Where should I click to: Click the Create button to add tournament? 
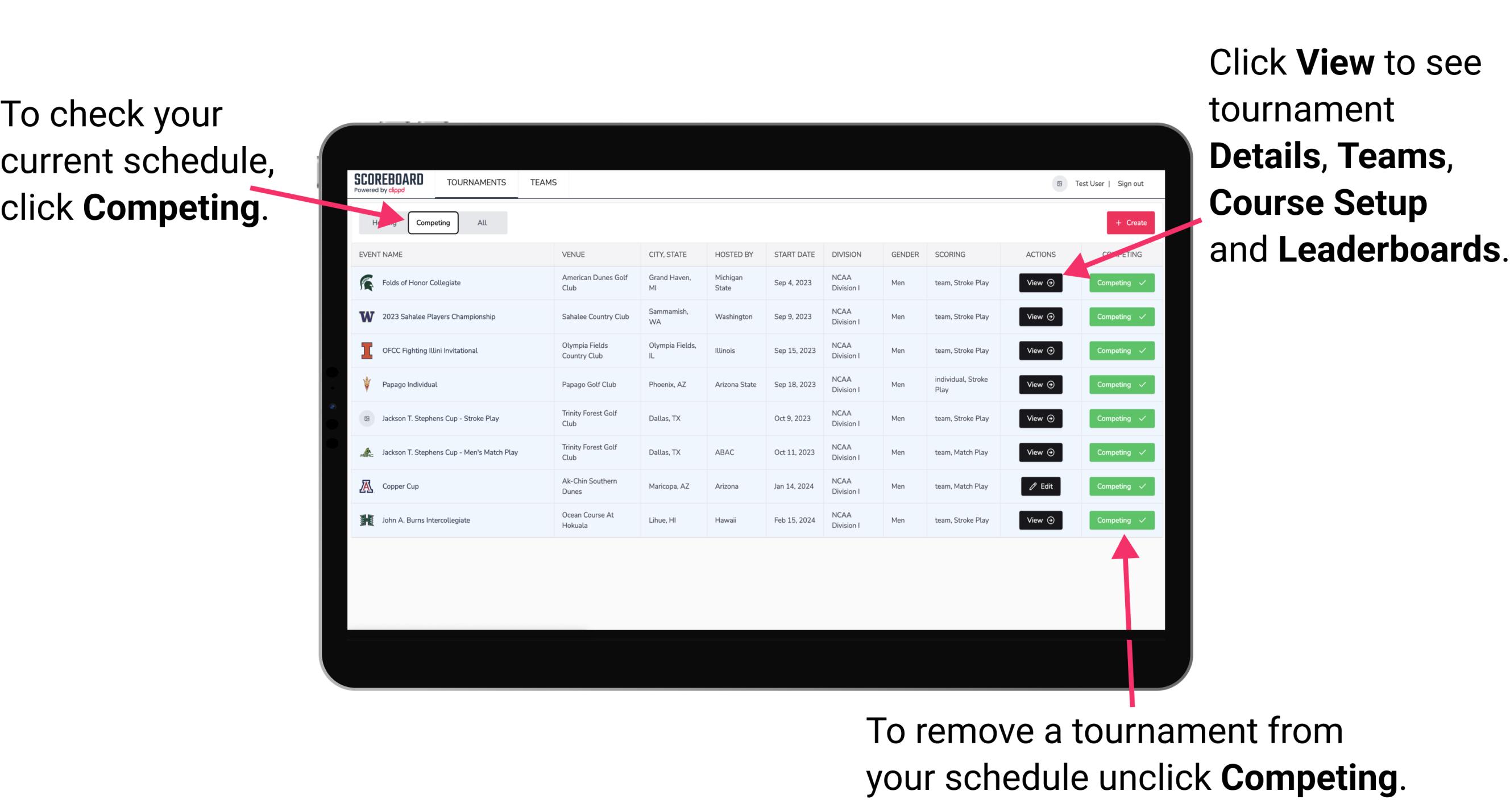1128,222
